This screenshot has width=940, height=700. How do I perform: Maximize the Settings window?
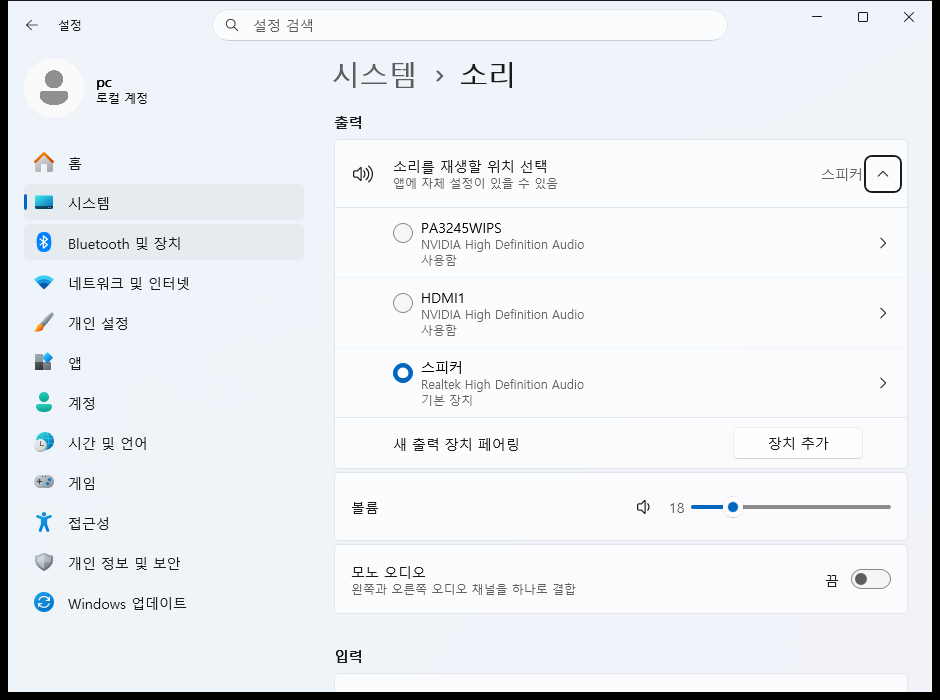click(x=863, y=17)
